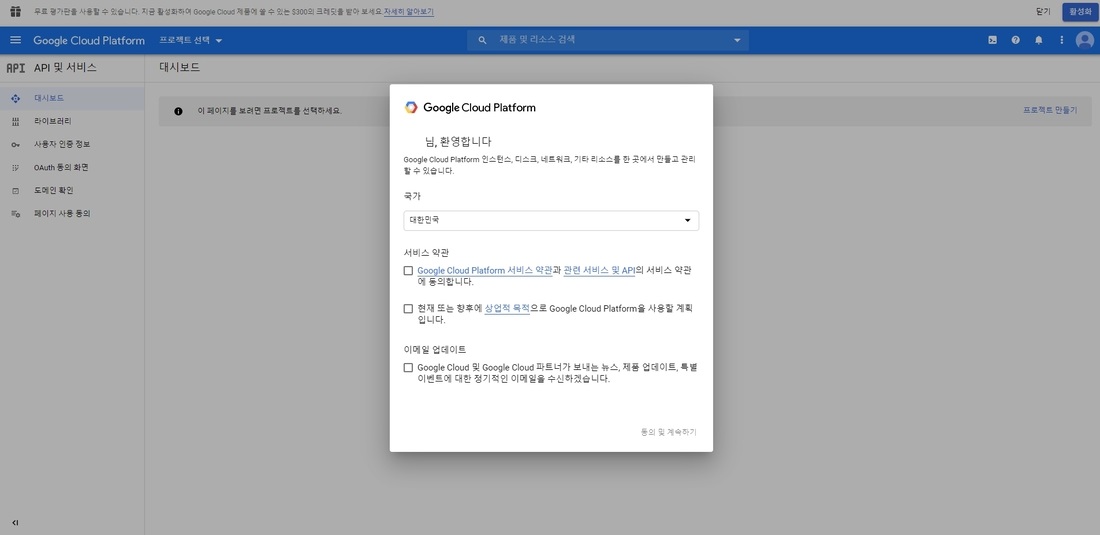The image size is (1100, 535).
Task: Click the 대시보드 page heading
Action: (x=180, y=67)
